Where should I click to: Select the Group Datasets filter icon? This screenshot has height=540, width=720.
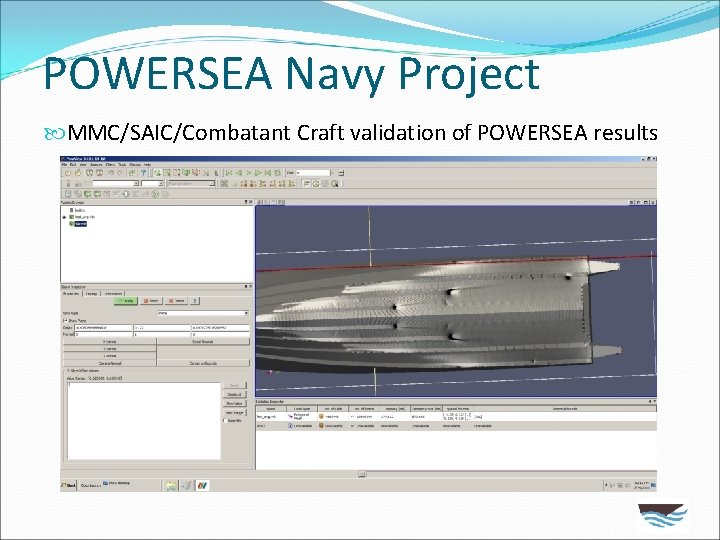point(155,194)
